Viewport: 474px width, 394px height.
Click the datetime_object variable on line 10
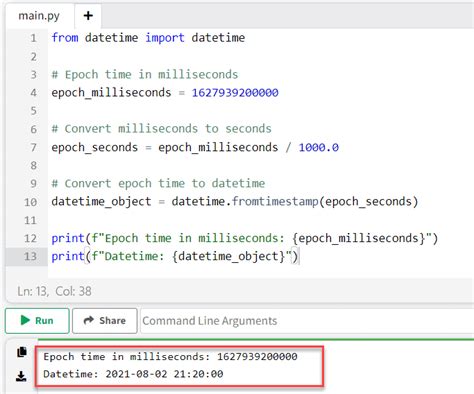pyautogui.click(x=101, y=202)
